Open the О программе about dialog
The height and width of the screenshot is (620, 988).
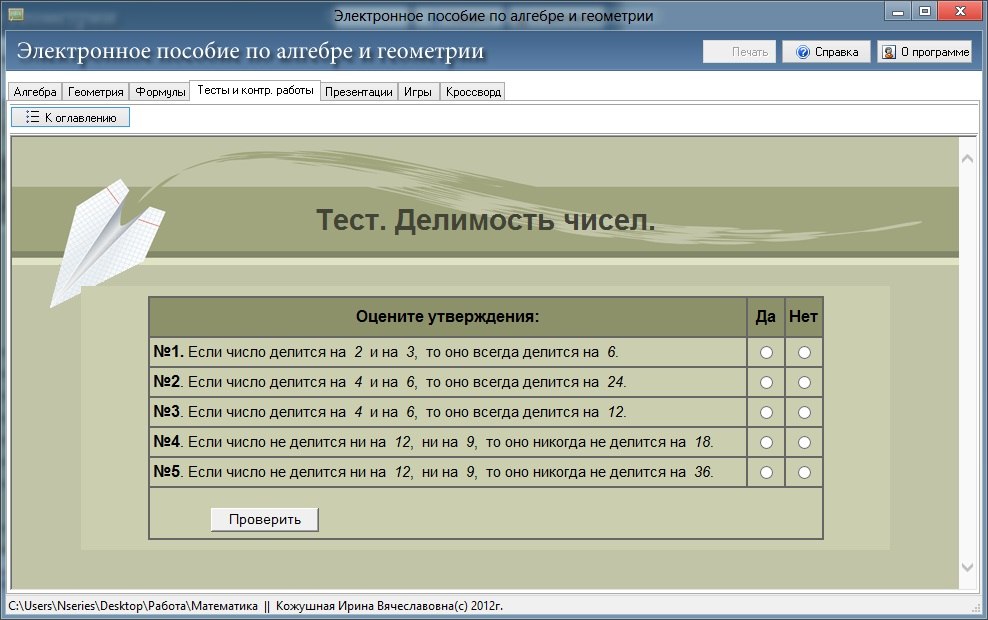pos(924,53)
